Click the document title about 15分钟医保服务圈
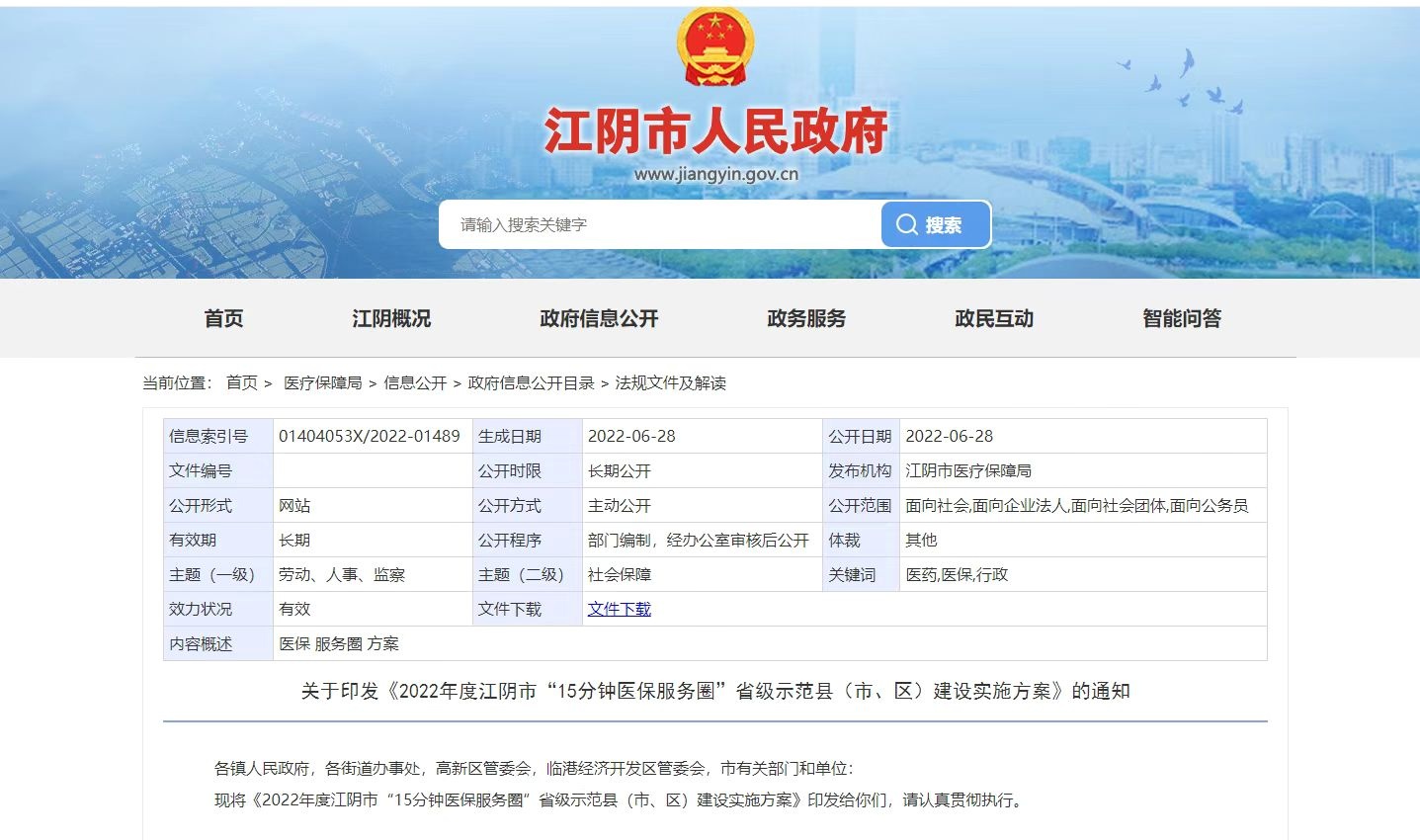This screenshot has height=840, width=1420. 714,692
